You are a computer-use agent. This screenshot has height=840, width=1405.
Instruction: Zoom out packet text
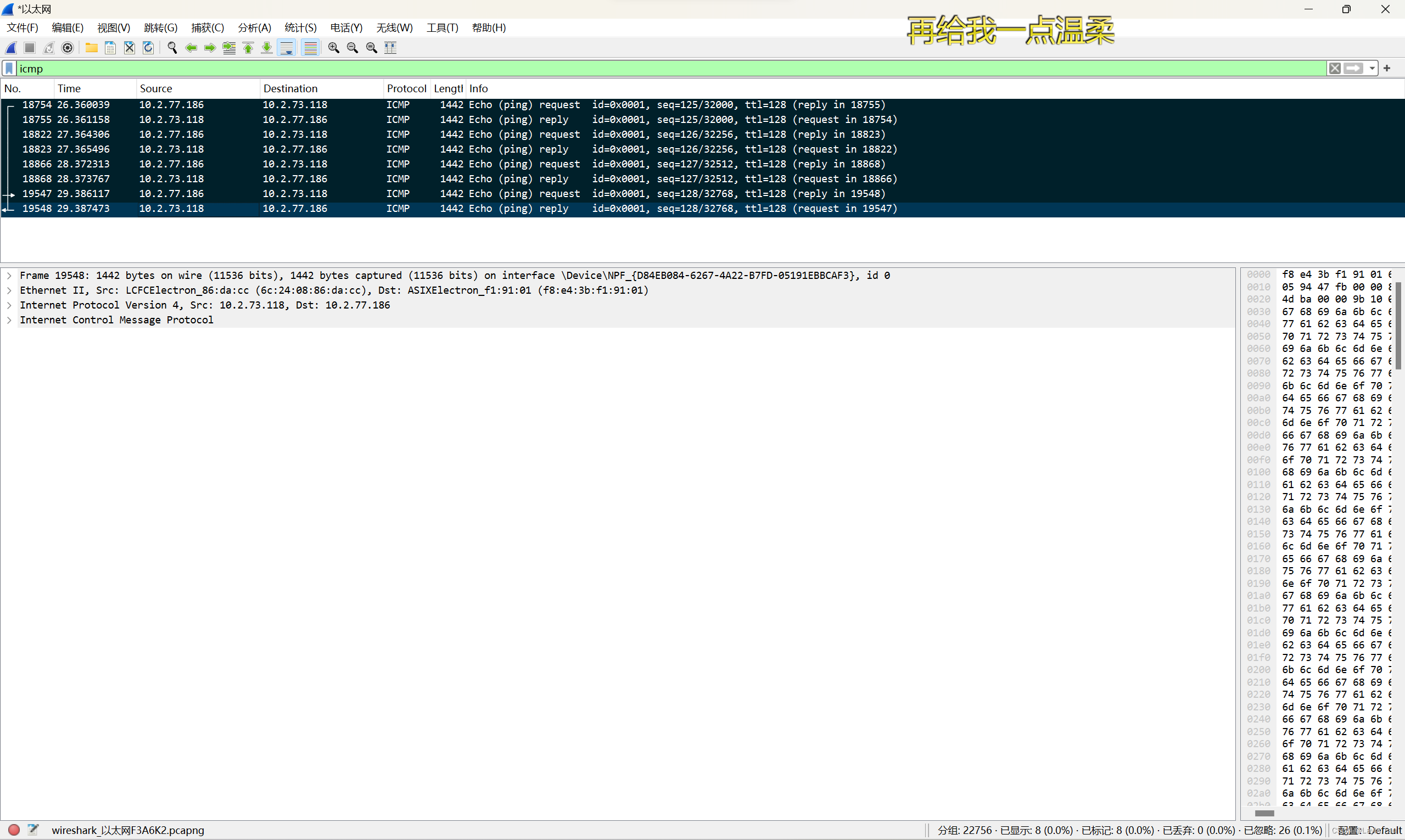352,48
